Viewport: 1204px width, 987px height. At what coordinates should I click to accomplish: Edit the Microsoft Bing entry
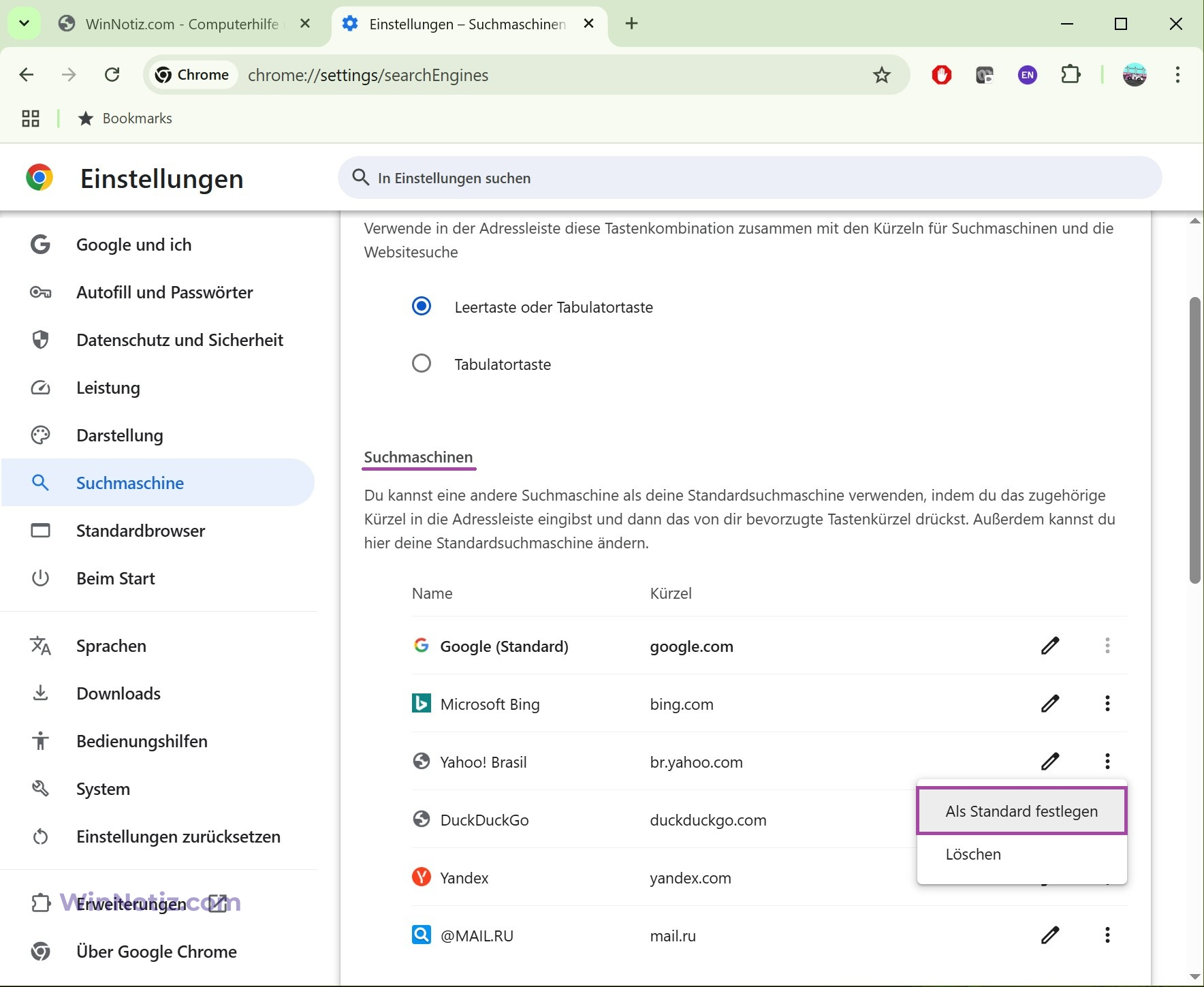[x=1050, y=703]
